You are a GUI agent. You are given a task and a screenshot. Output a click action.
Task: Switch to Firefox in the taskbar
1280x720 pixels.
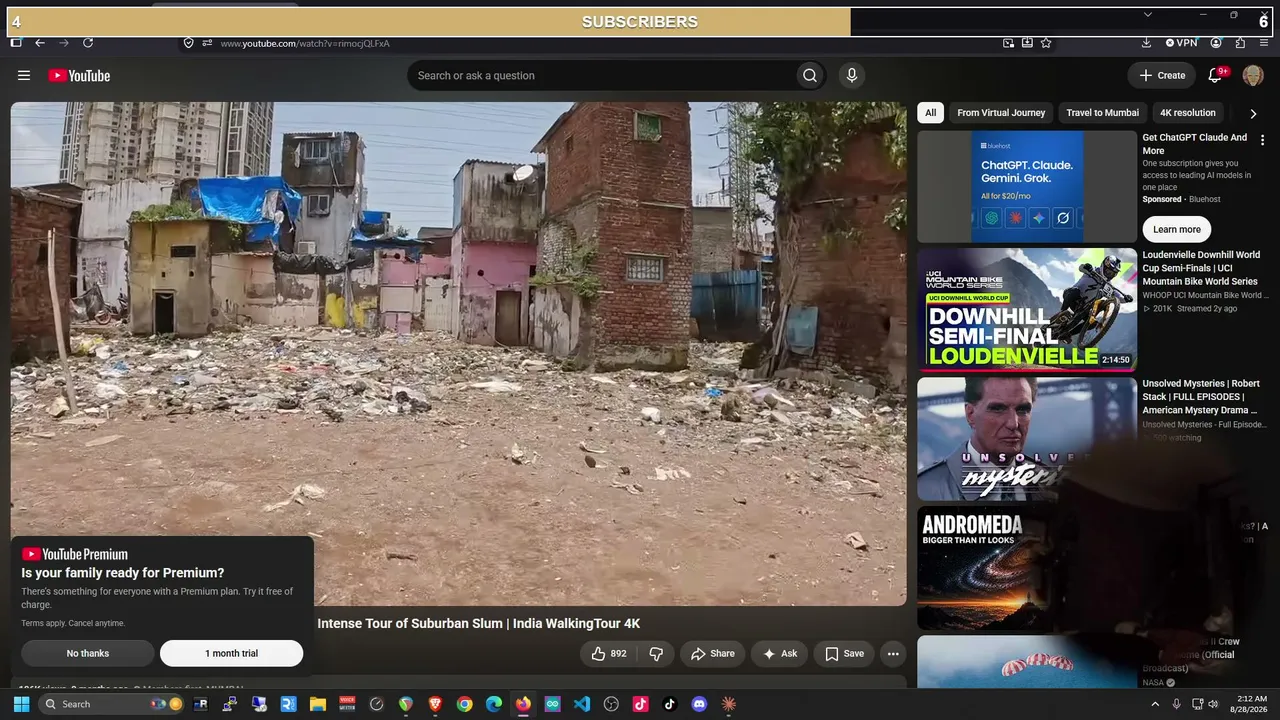pos(523,704)
